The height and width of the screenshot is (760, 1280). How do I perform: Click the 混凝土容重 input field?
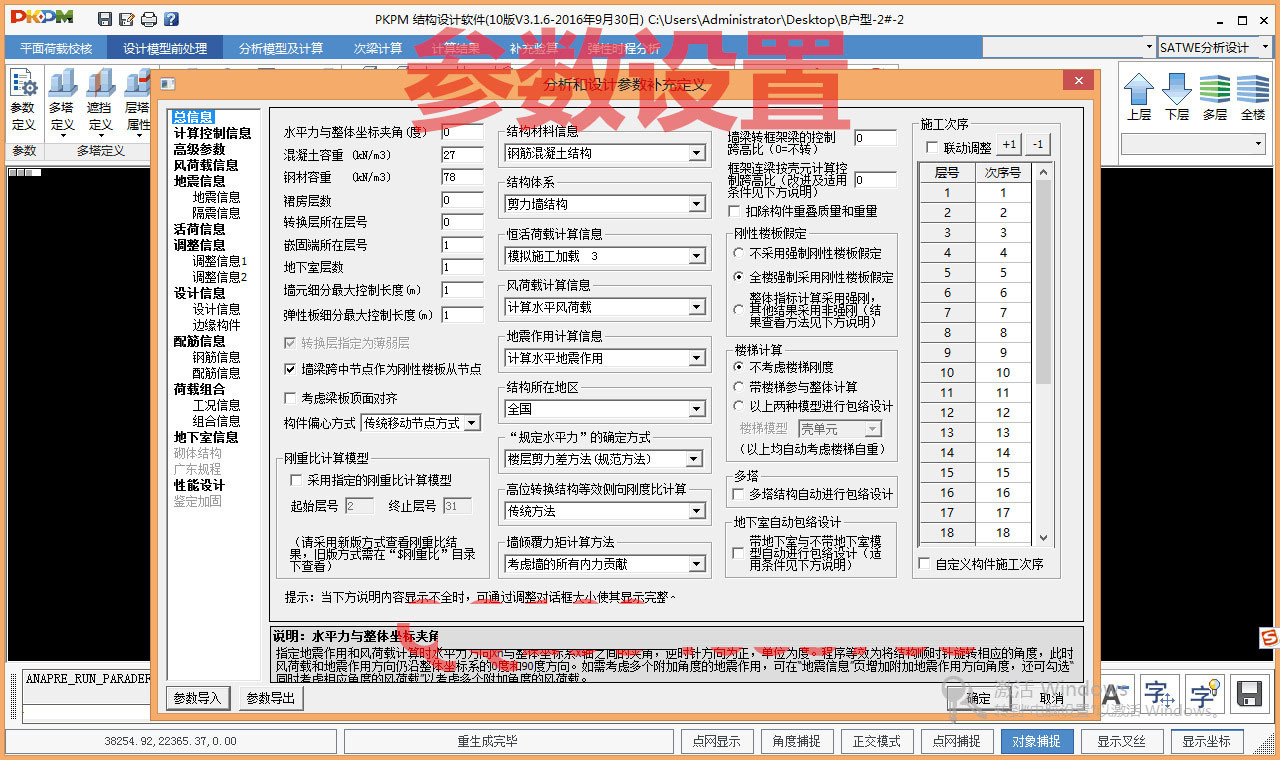[x=461, y=154]
